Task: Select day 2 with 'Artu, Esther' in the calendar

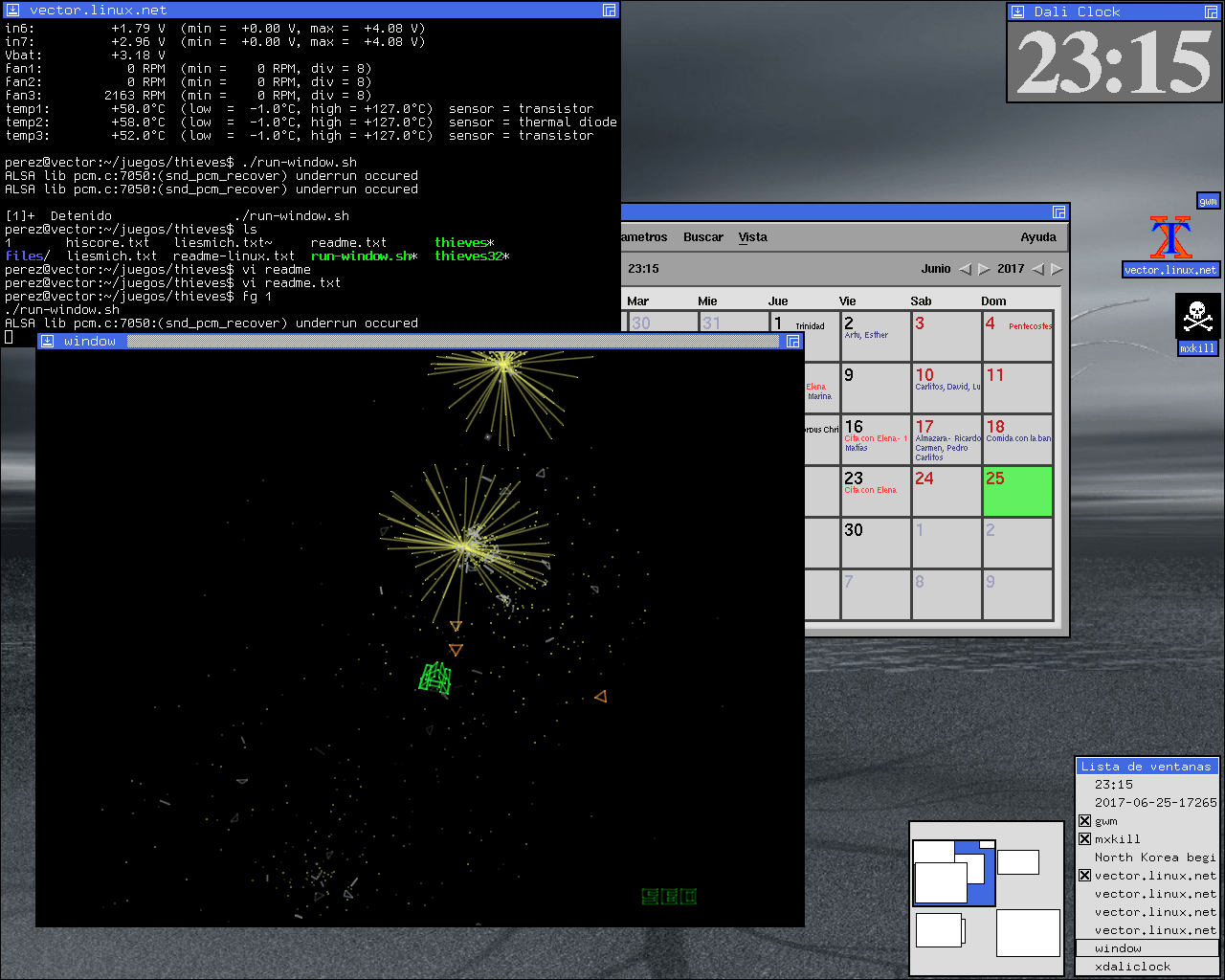Action: [876, 336]
